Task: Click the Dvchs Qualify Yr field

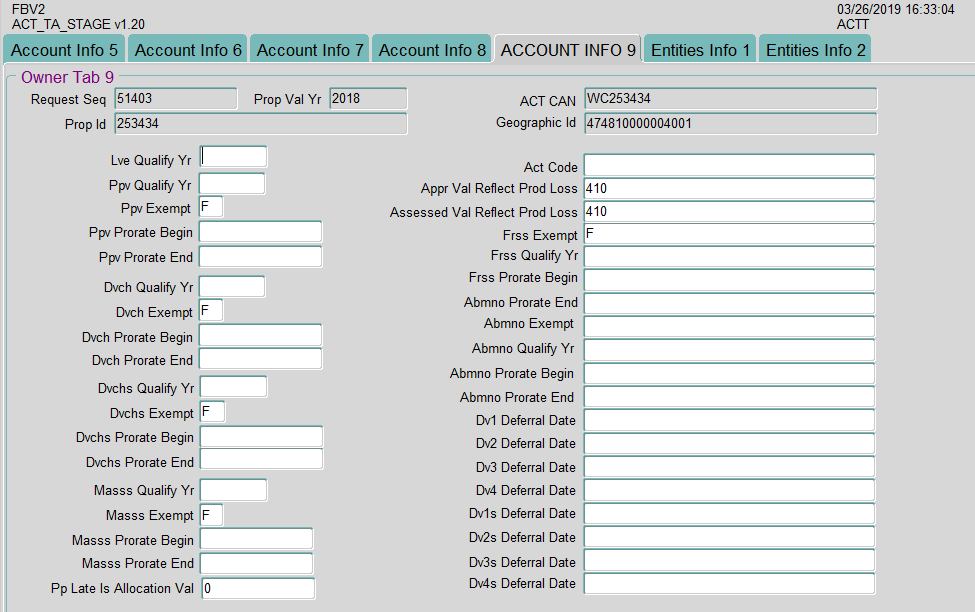Action: 234,387
